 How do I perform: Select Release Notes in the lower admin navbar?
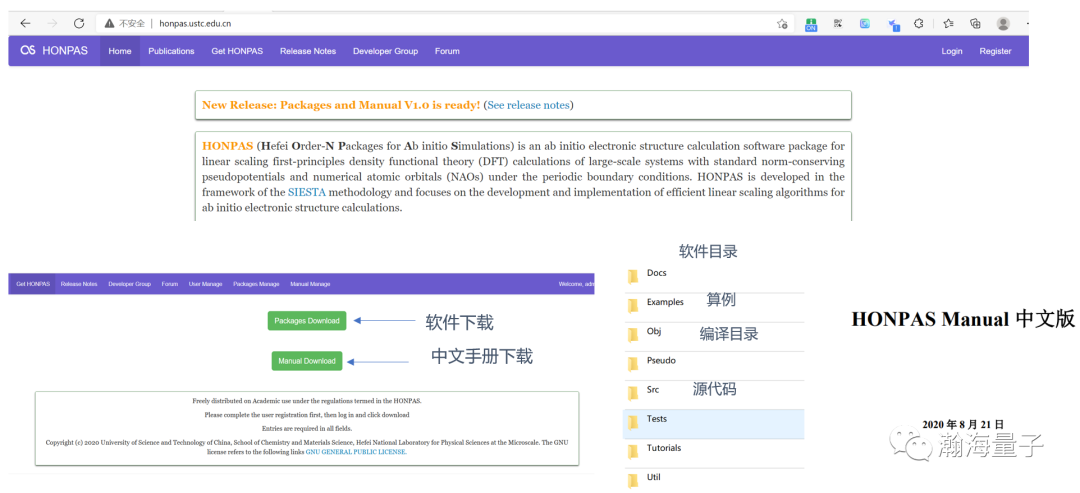click(x=79, y=284)
